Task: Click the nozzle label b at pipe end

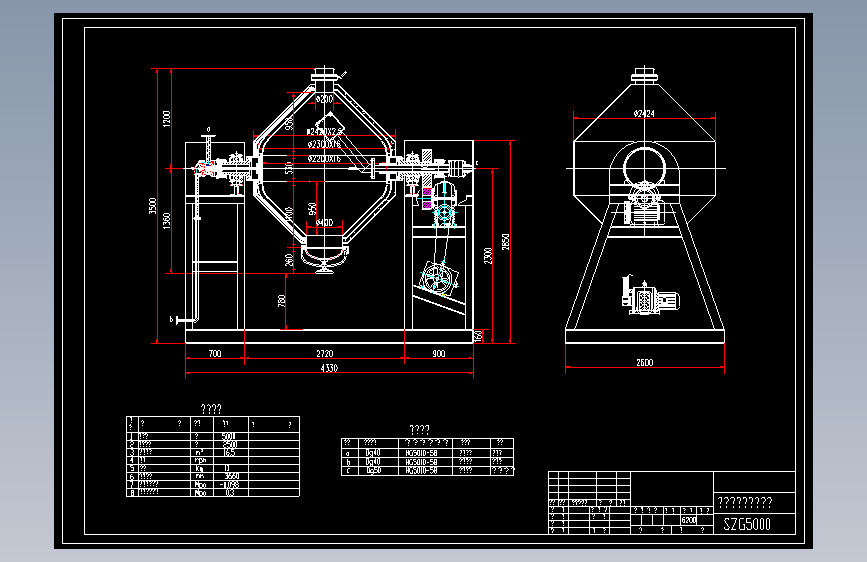Action: [171, 320]
